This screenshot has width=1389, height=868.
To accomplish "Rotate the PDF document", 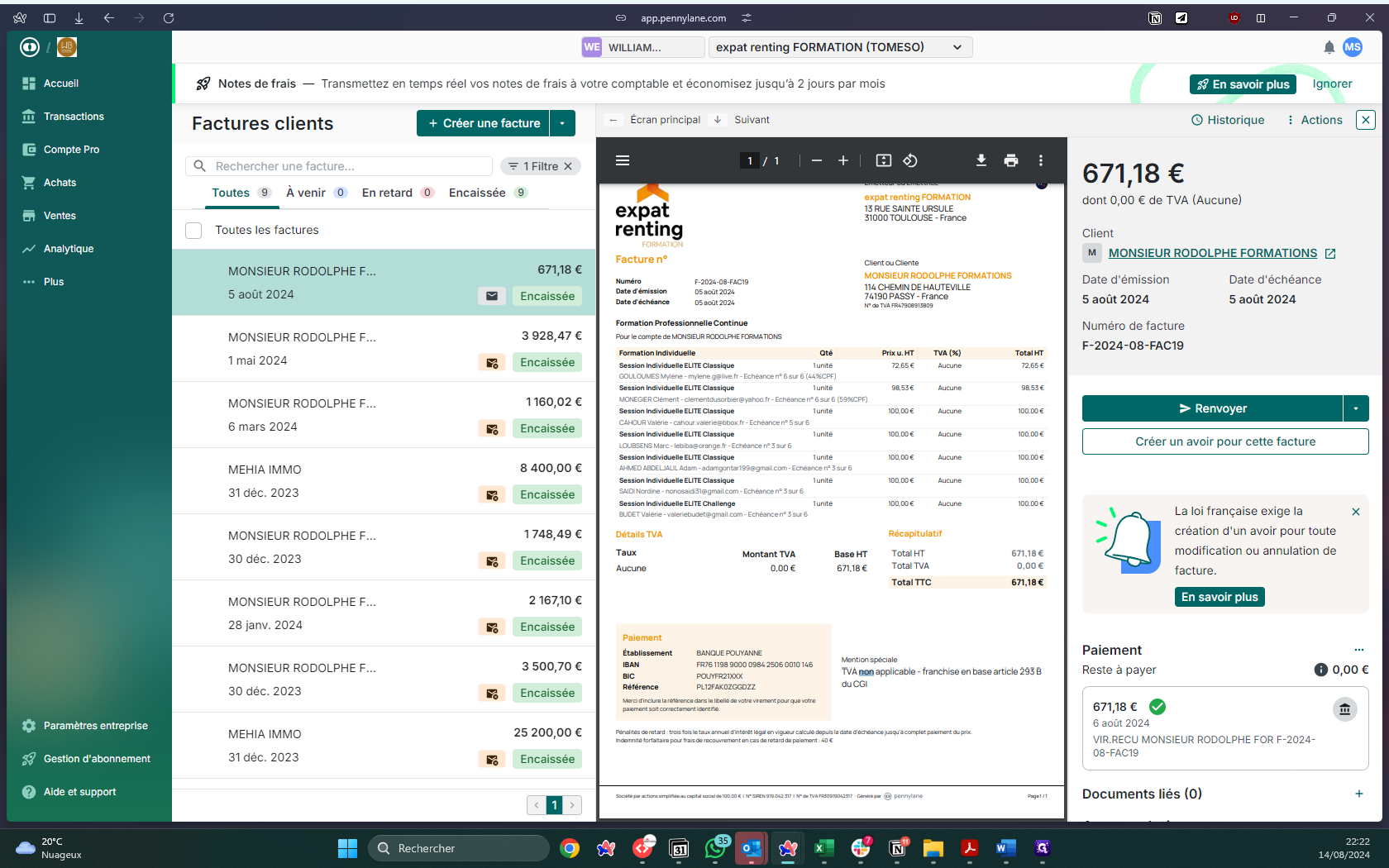I will coord(910,160).
